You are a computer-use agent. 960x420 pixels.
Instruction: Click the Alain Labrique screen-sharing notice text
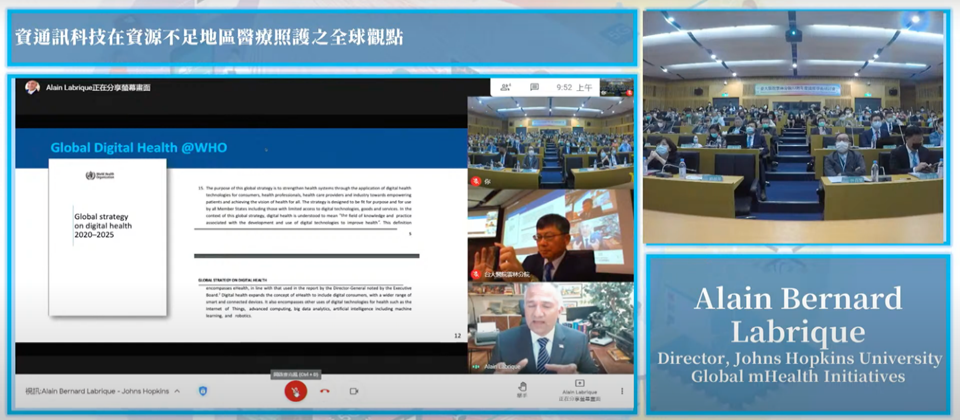tap(98, 88)
